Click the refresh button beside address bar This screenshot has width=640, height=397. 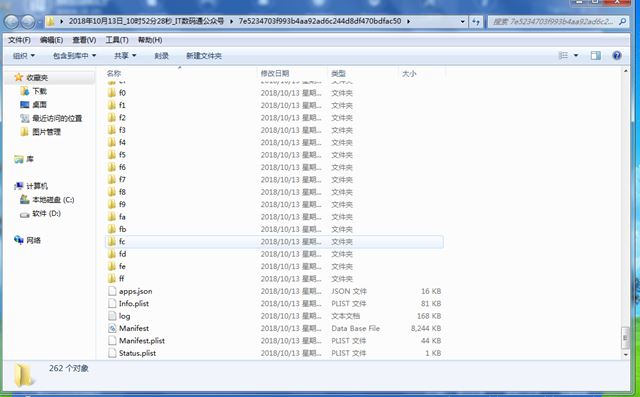[x=476, y=22]
